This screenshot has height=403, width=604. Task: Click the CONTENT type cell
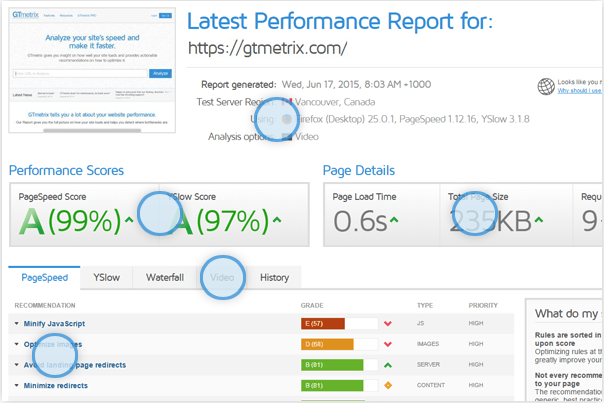tap(431, 385)
